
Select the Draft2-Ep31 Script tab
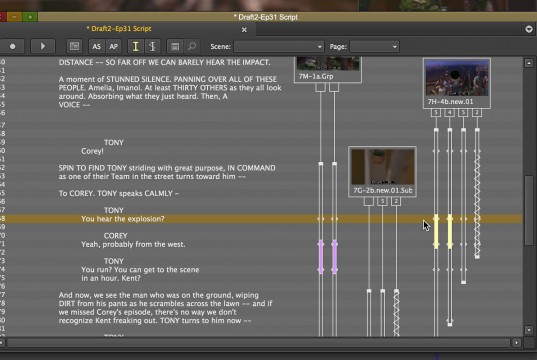click(x=118, y=29)
